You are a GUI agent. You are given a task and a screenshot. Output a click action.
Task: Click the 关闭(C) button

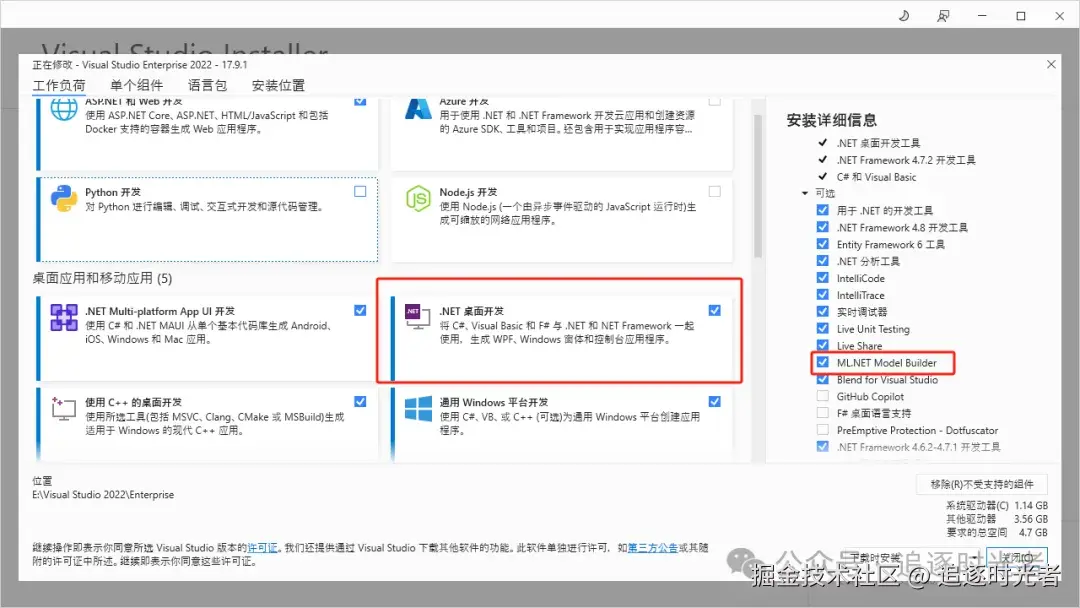(x=1017, y=557)
